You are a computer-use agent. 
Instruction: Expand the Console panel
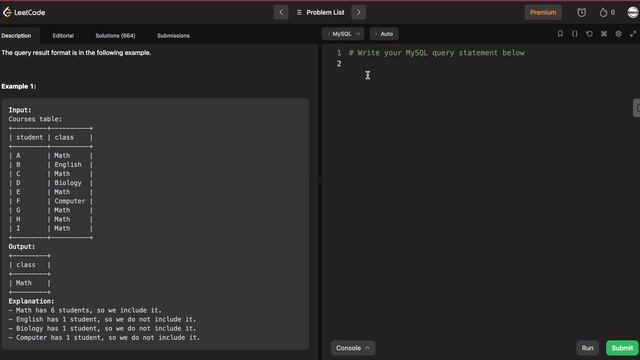click(353, 348)
